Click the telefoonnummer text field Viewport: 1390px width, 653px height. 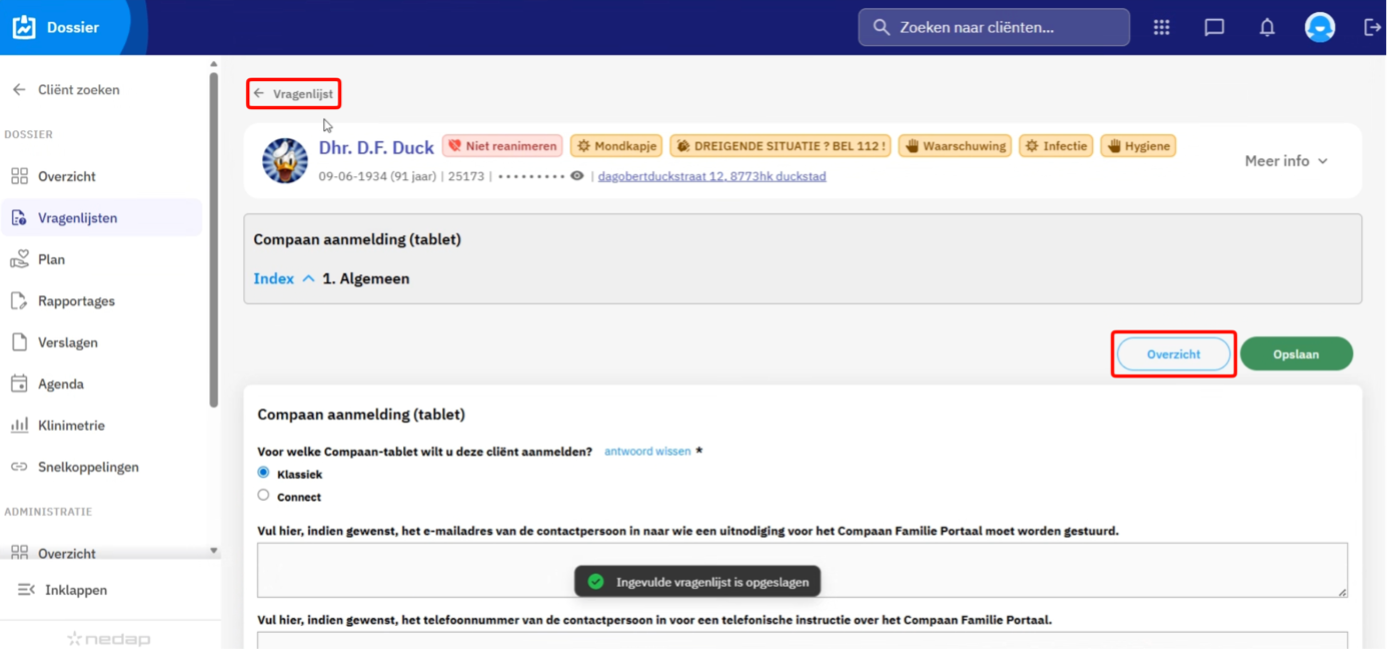point(802,641)
